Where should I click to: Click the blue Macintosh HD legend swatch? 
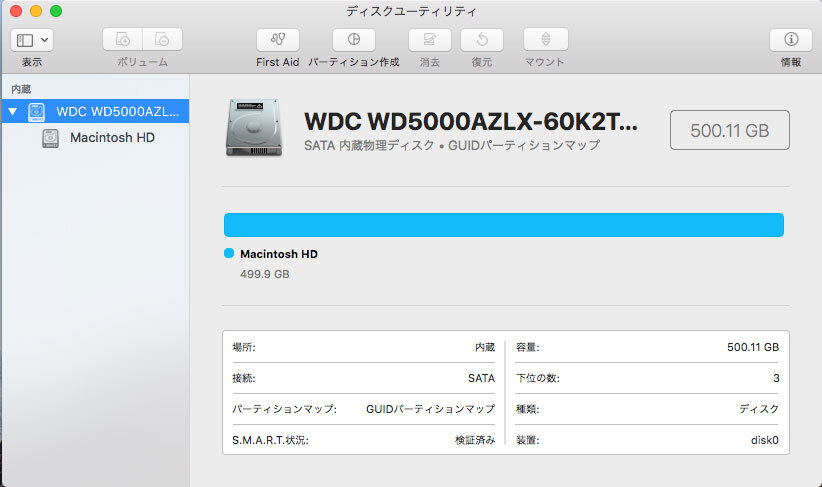(x=229, y=253)
